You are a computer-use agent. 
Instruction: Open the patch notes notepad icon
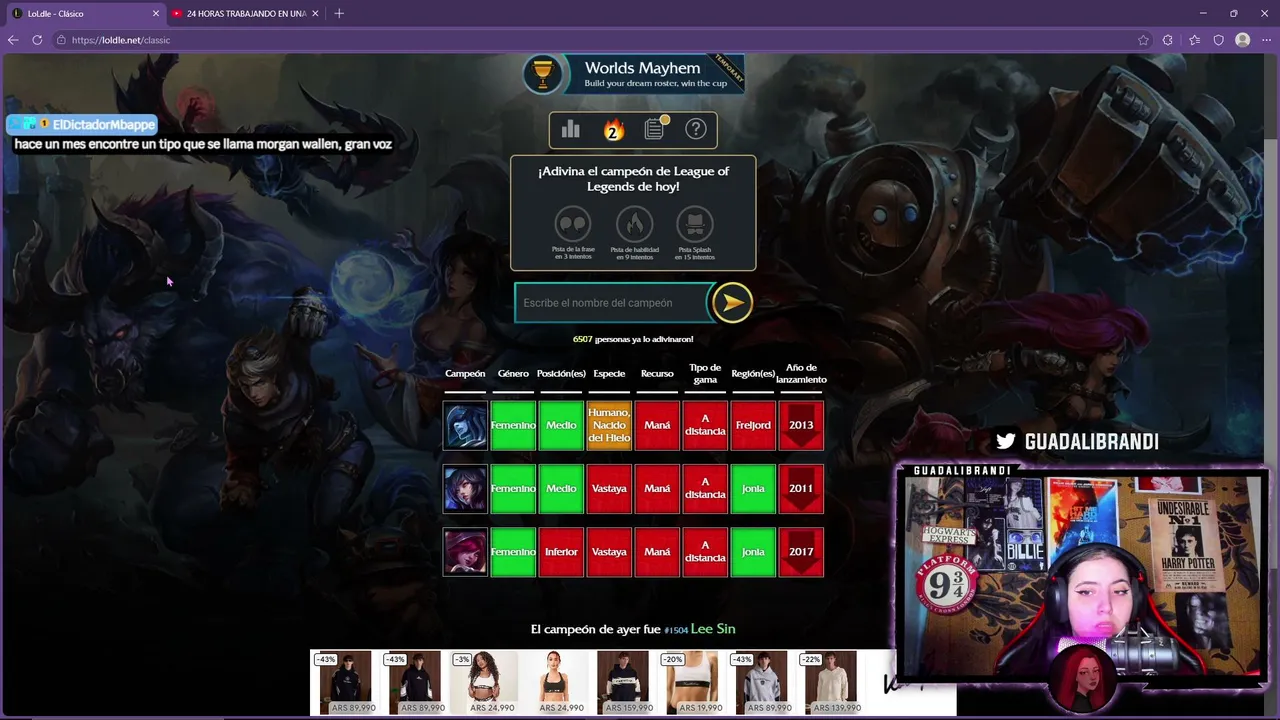click(655, 128)
